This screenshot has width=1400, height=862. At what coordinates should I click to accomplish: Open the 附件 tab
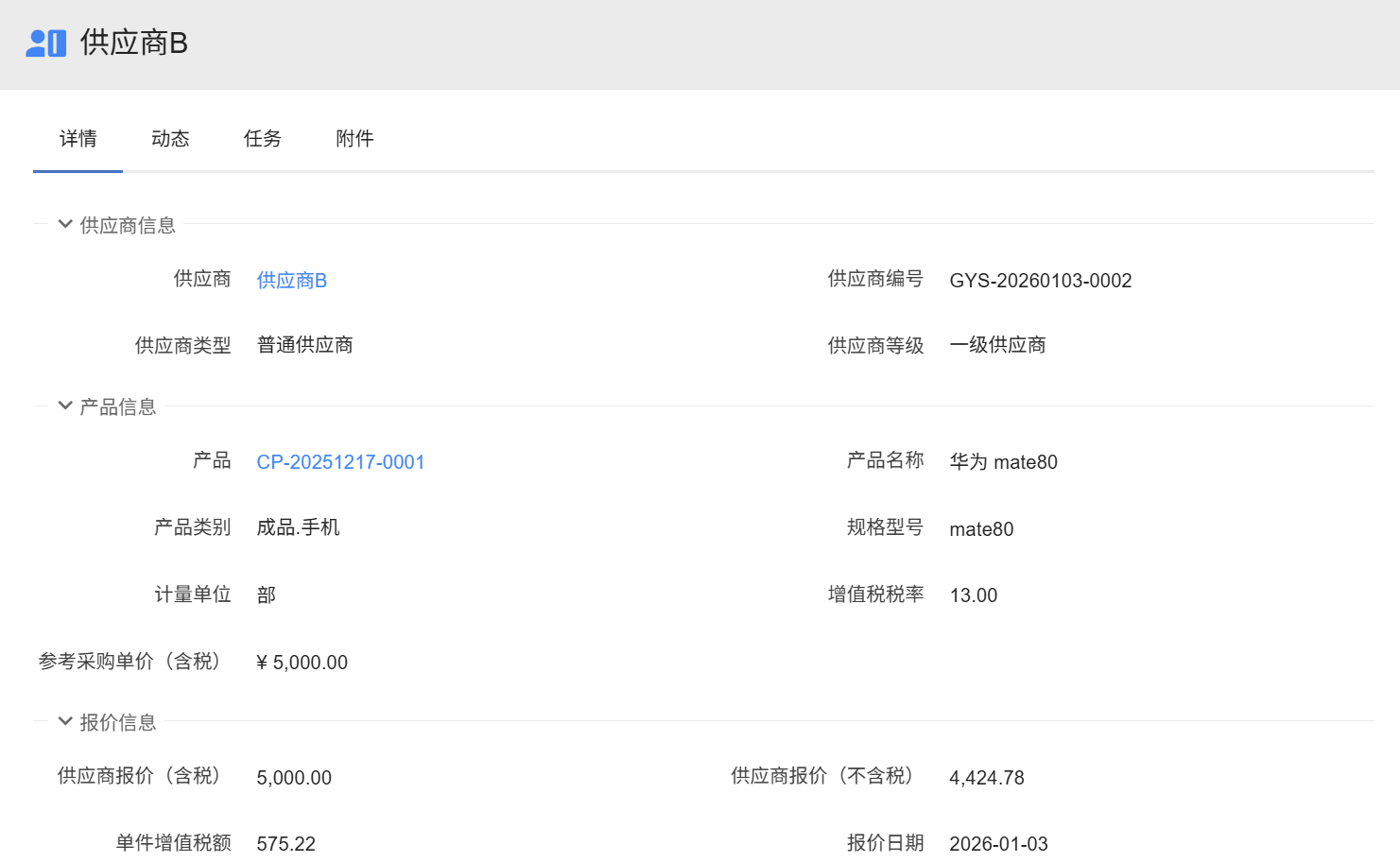pyautogui.click(x=354, y=139)
